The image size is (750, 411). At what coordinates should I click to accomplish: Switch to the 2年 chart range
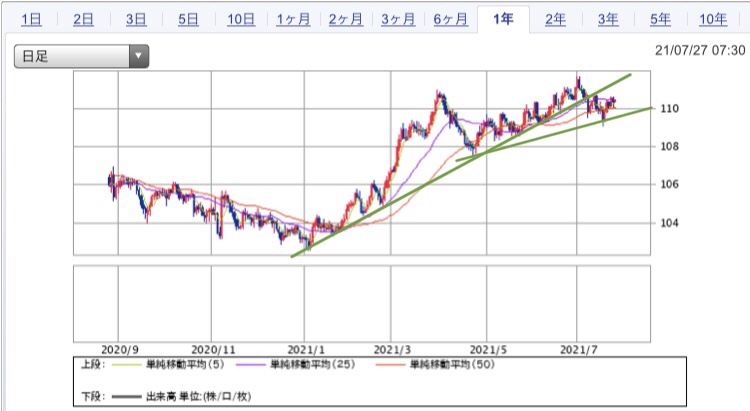(x=555, y=19)
